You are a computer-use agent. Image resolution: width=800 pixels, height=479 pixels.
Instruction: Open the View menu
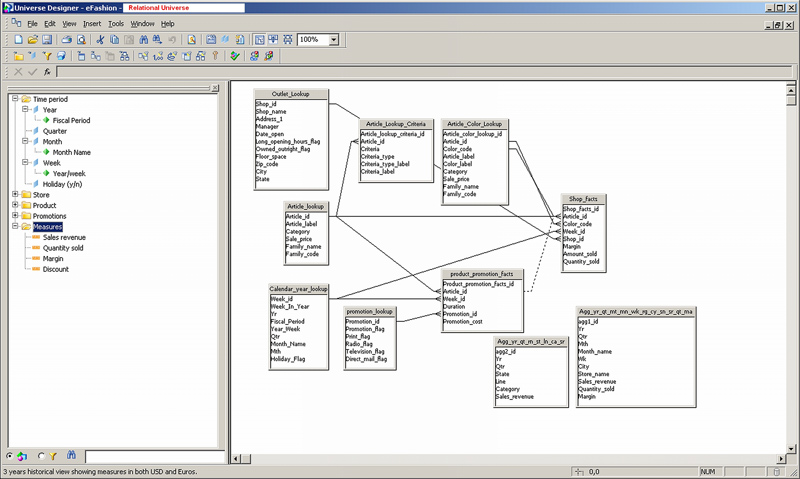pos(69,23)
